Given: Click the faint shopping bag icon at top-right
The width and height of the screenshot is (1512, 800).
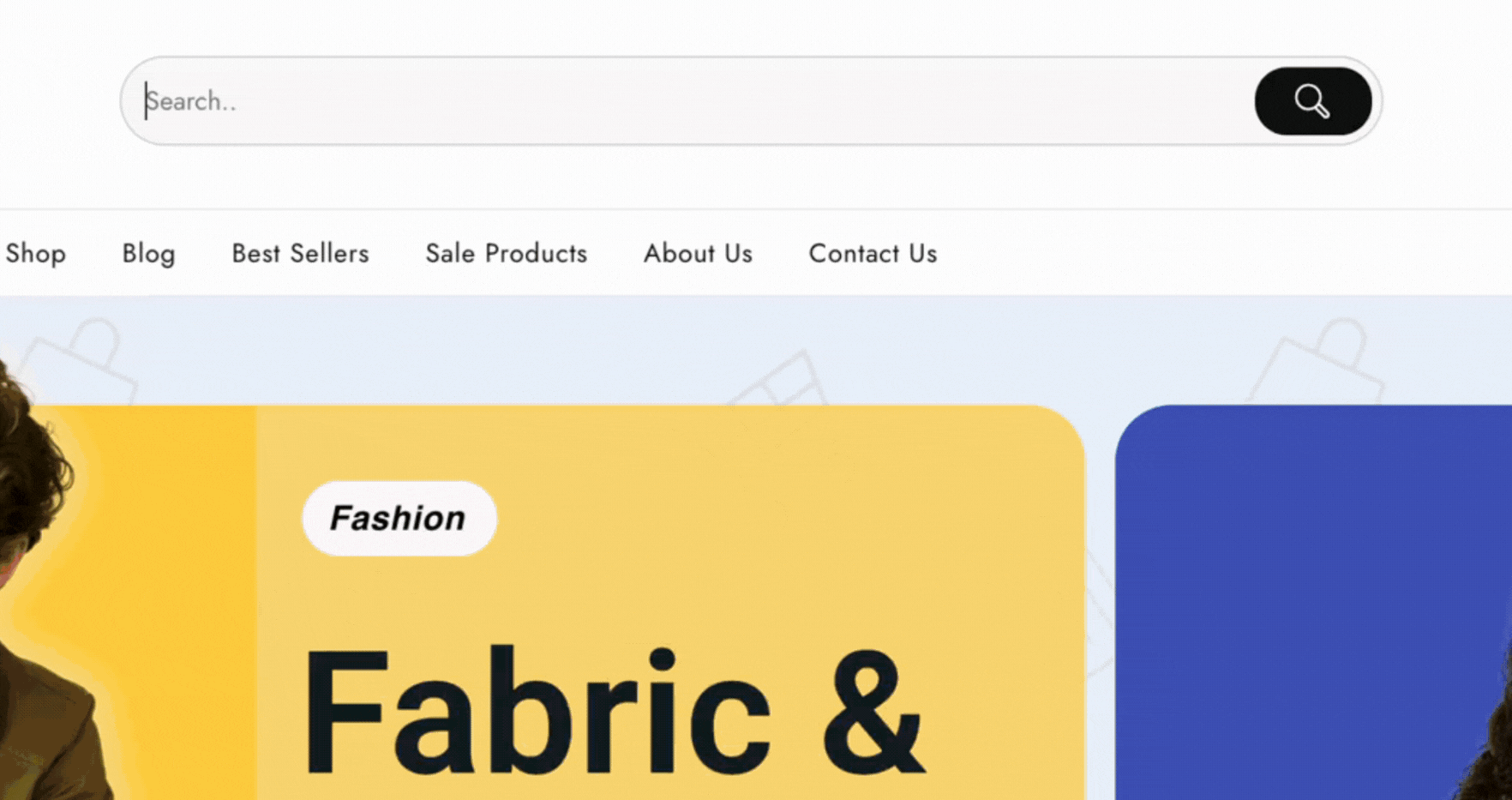Looking at the screenshot, I should click(1320, 360).
